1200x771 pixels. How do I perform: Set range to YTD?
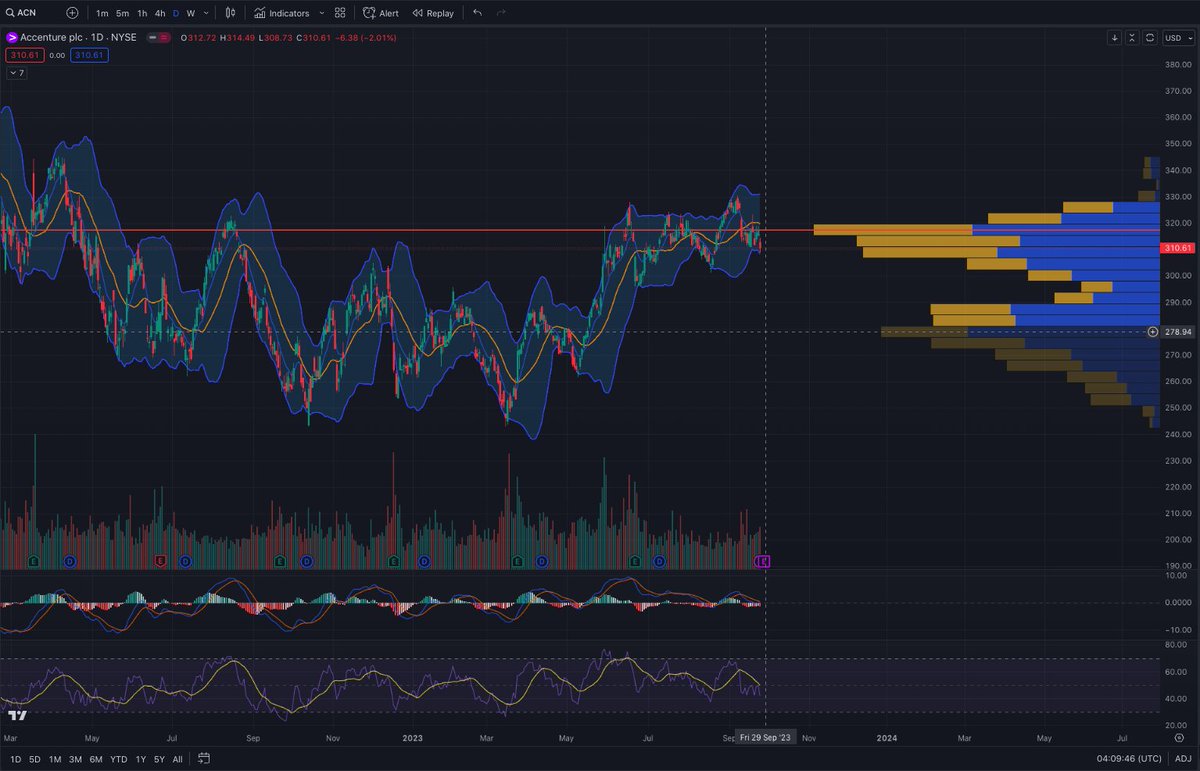118,758
